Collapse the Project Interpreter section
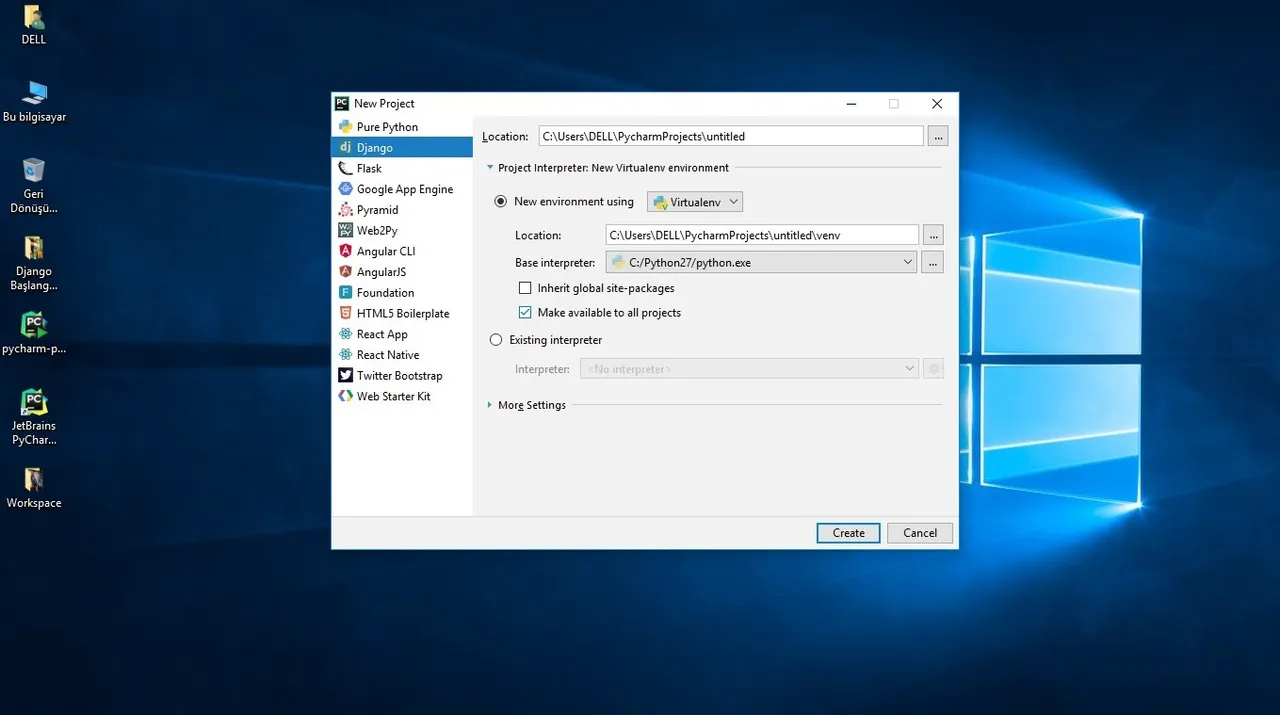The image size is (1280, 715). (x=490, y=168)
